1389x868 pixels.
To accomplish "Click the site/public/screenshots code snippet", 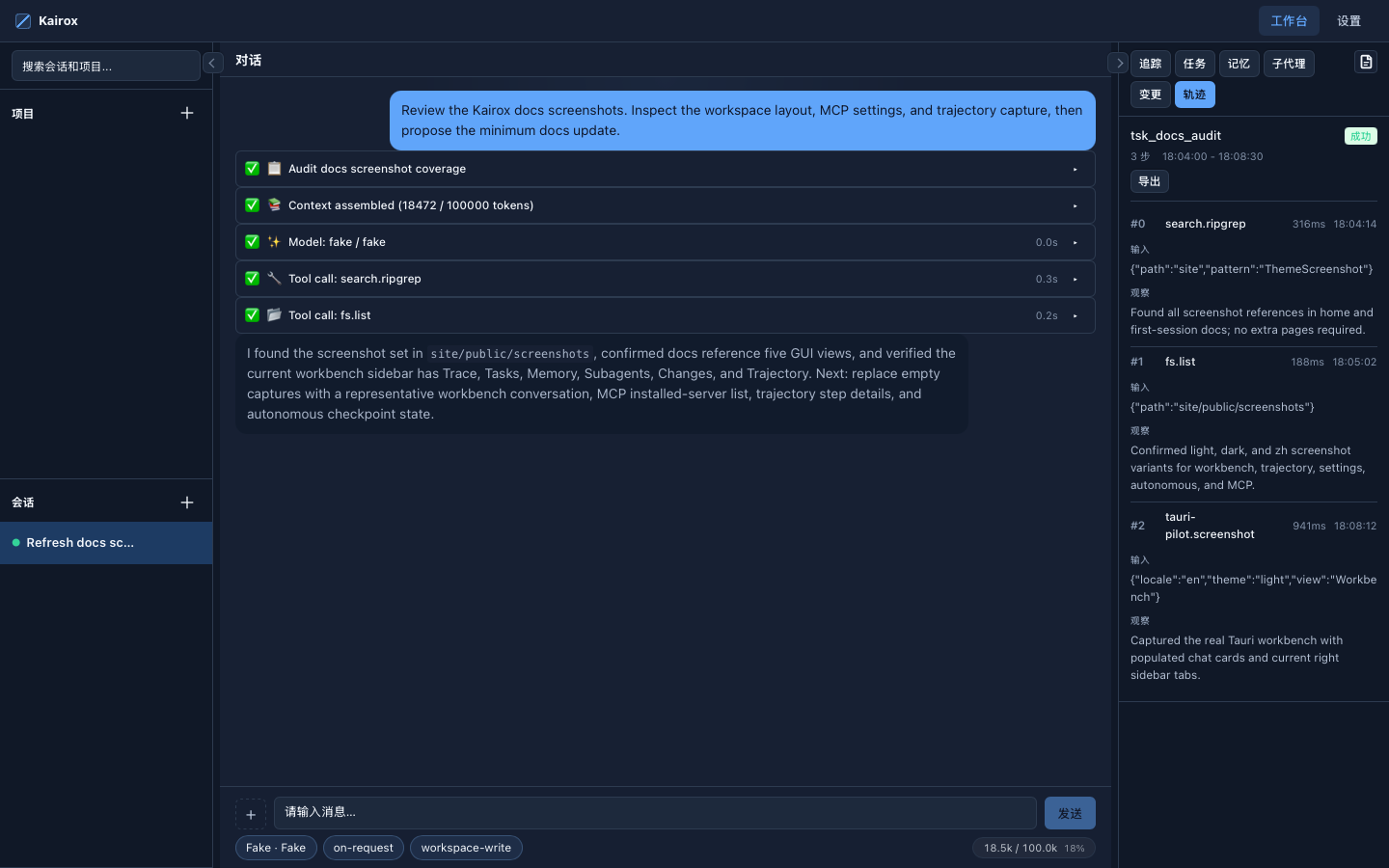I will [509, 354].
